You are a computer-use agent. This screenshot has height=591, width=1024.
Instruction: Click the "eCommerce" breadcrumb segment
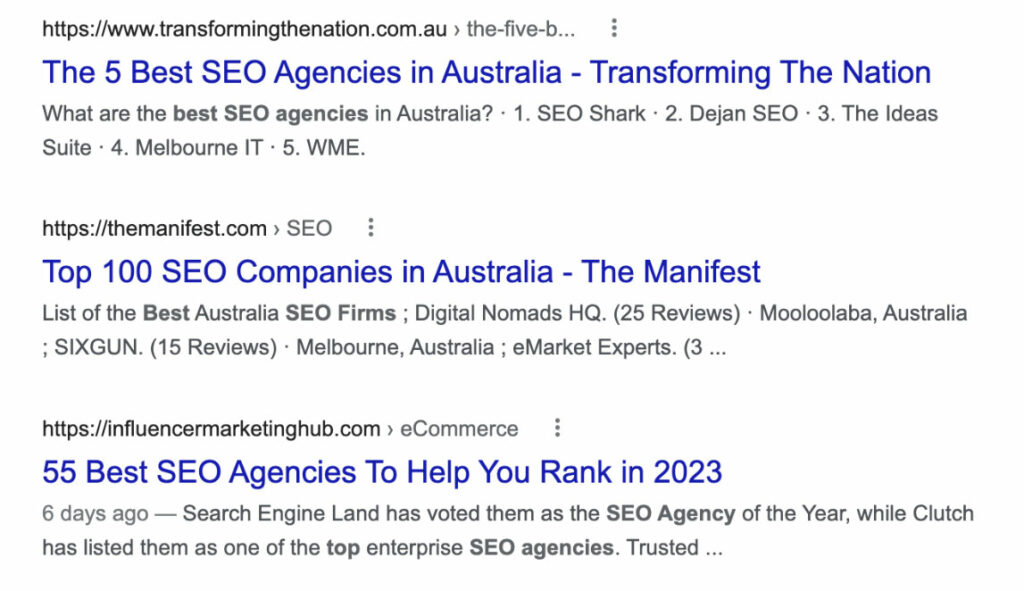click(x=459, y=429)
